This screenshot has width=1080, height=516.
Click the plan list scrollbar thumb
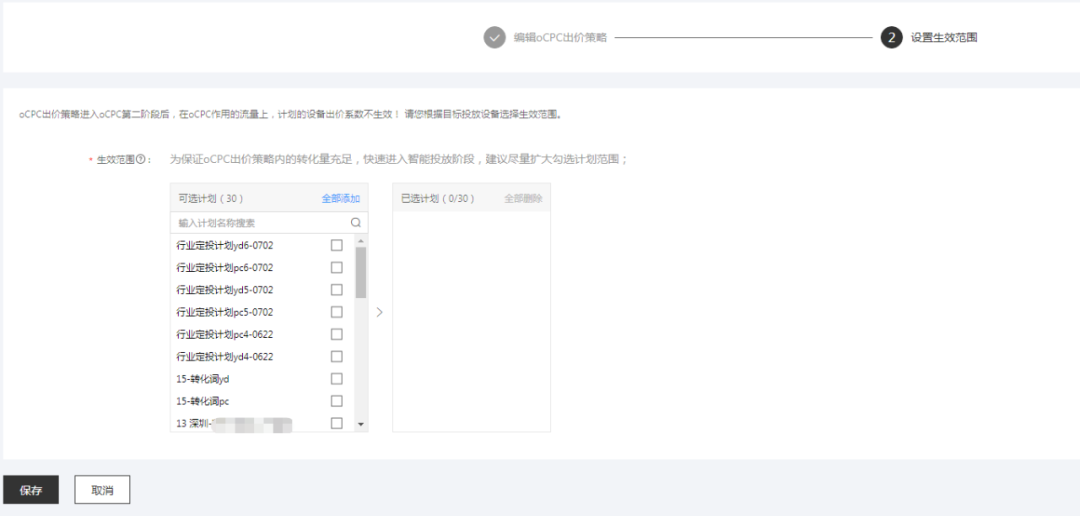coord(361,272)
